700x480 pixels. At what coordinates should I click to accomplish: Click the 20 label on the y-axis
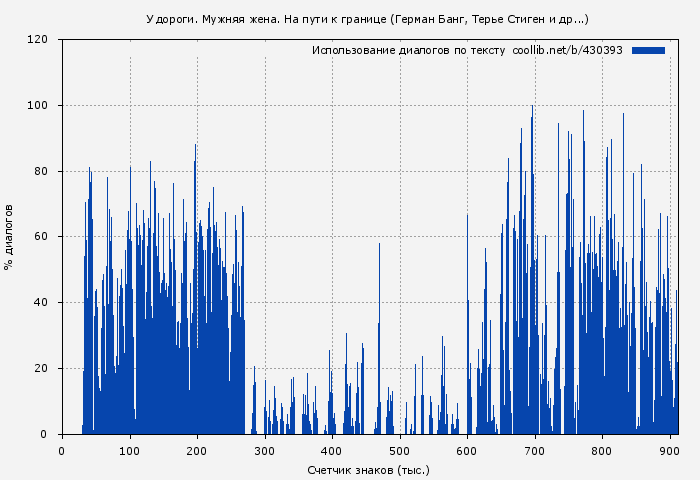coord(41,369)
